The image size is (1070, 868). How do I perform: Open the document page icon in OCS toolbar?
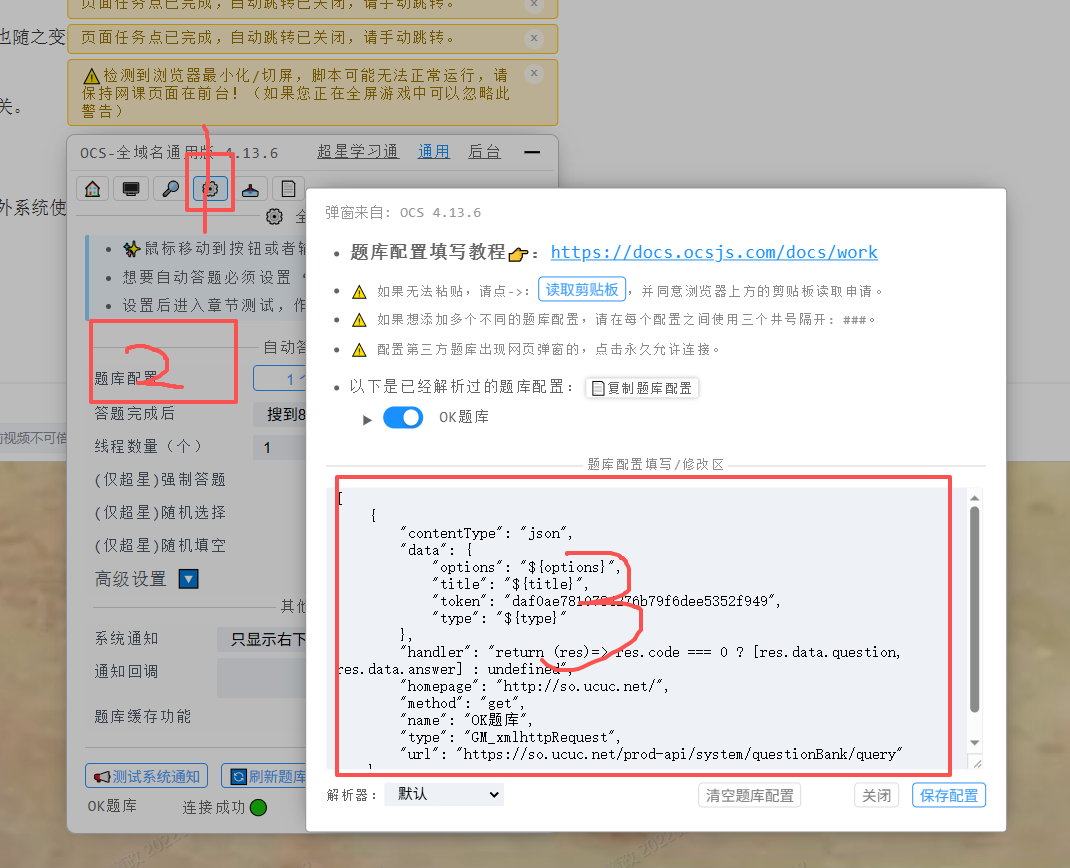[x=289, y=188]
